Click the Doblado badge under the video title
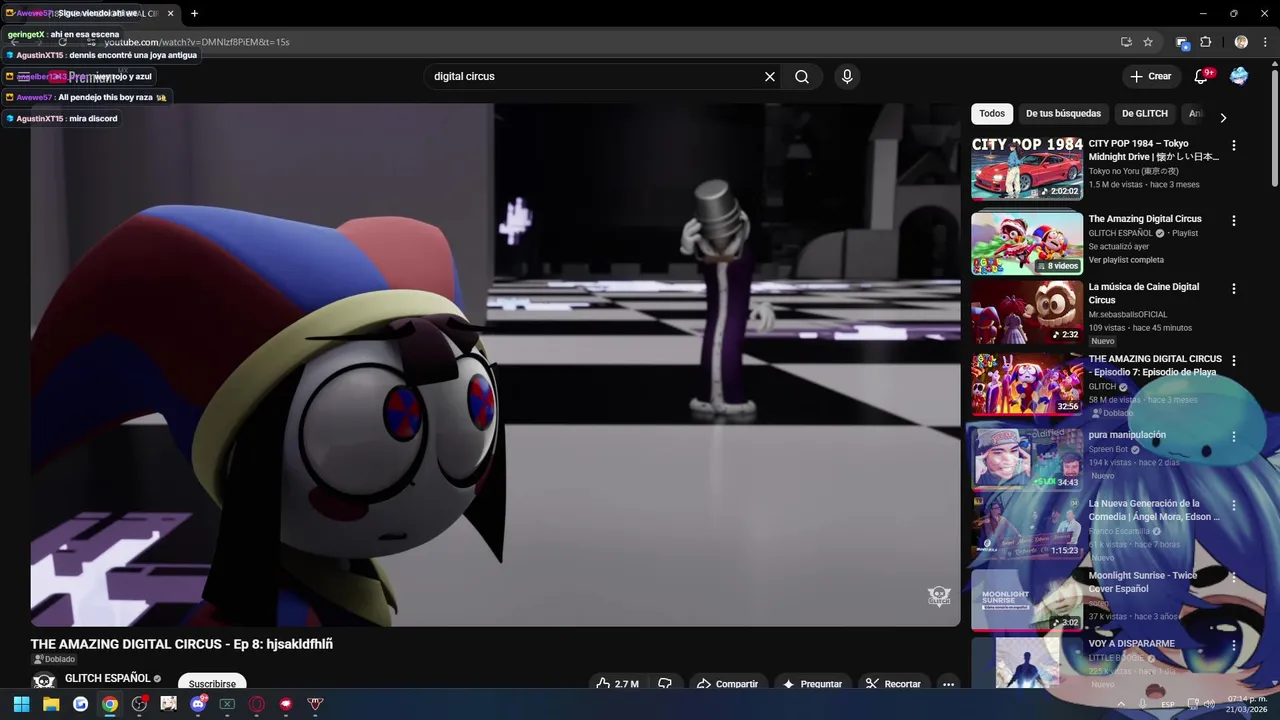The width and height of the screenshot is (1280, 720). coord(54,660)
